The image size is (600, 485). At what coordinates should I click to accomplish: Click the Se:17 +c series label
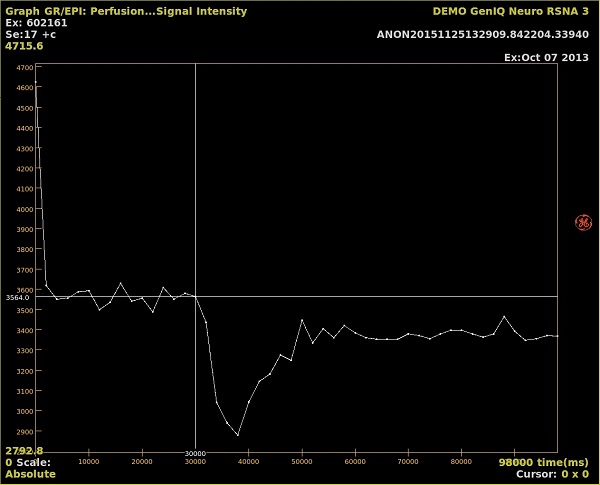pos(30,34)
